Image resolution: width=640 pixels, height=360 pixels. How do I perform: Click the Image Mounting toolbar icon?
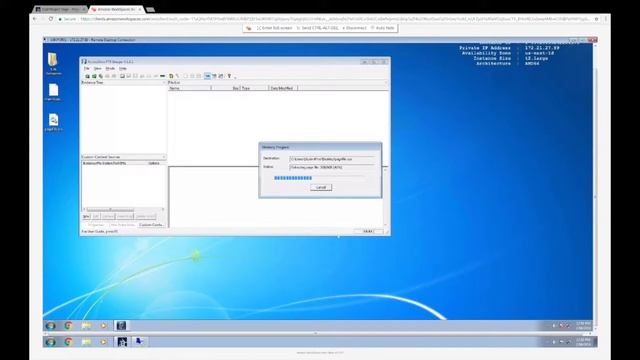pyautogui.click(x=100, y=76)
